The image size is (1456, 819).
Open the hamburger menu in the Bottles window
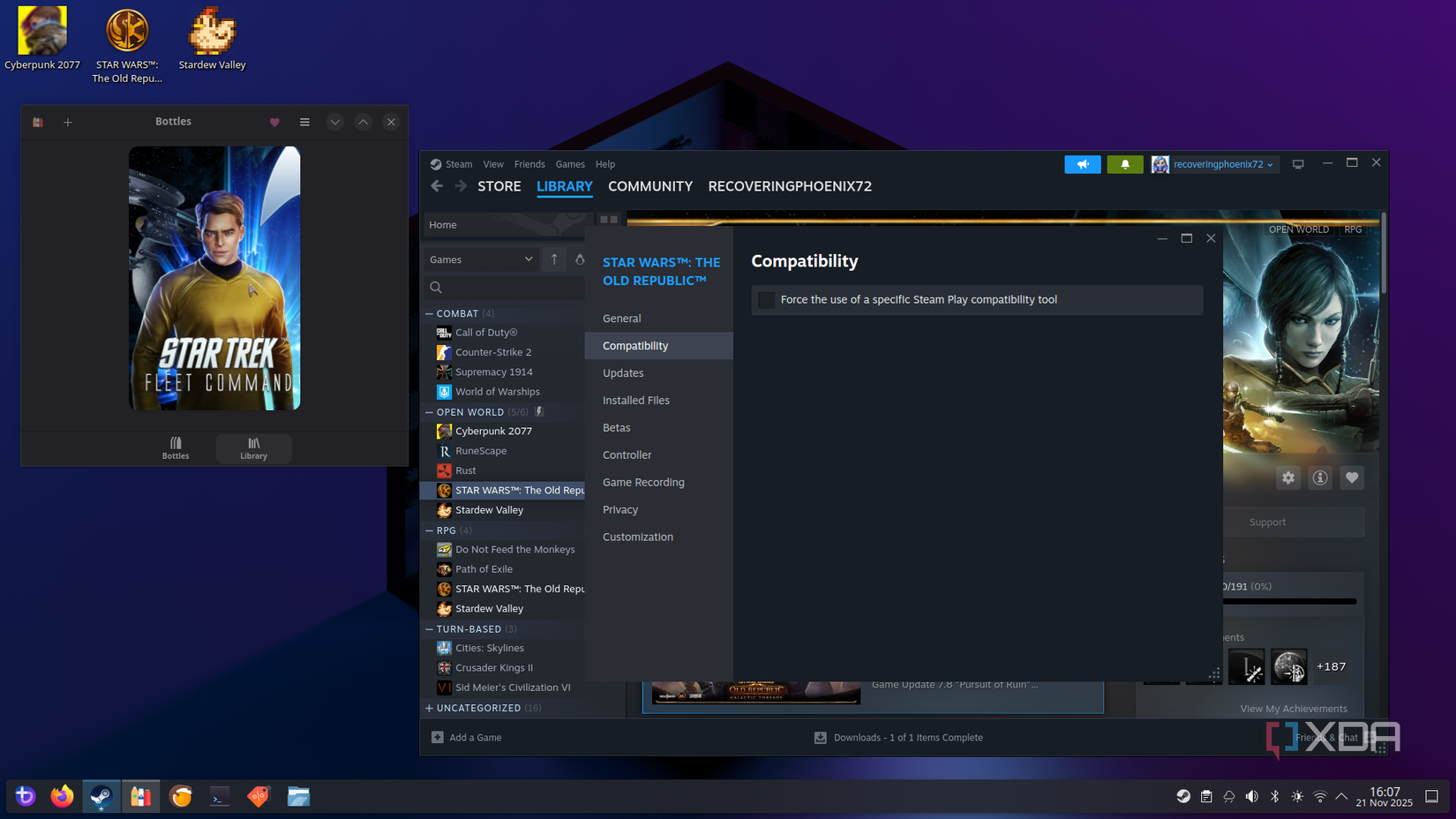tap(304, 122)
